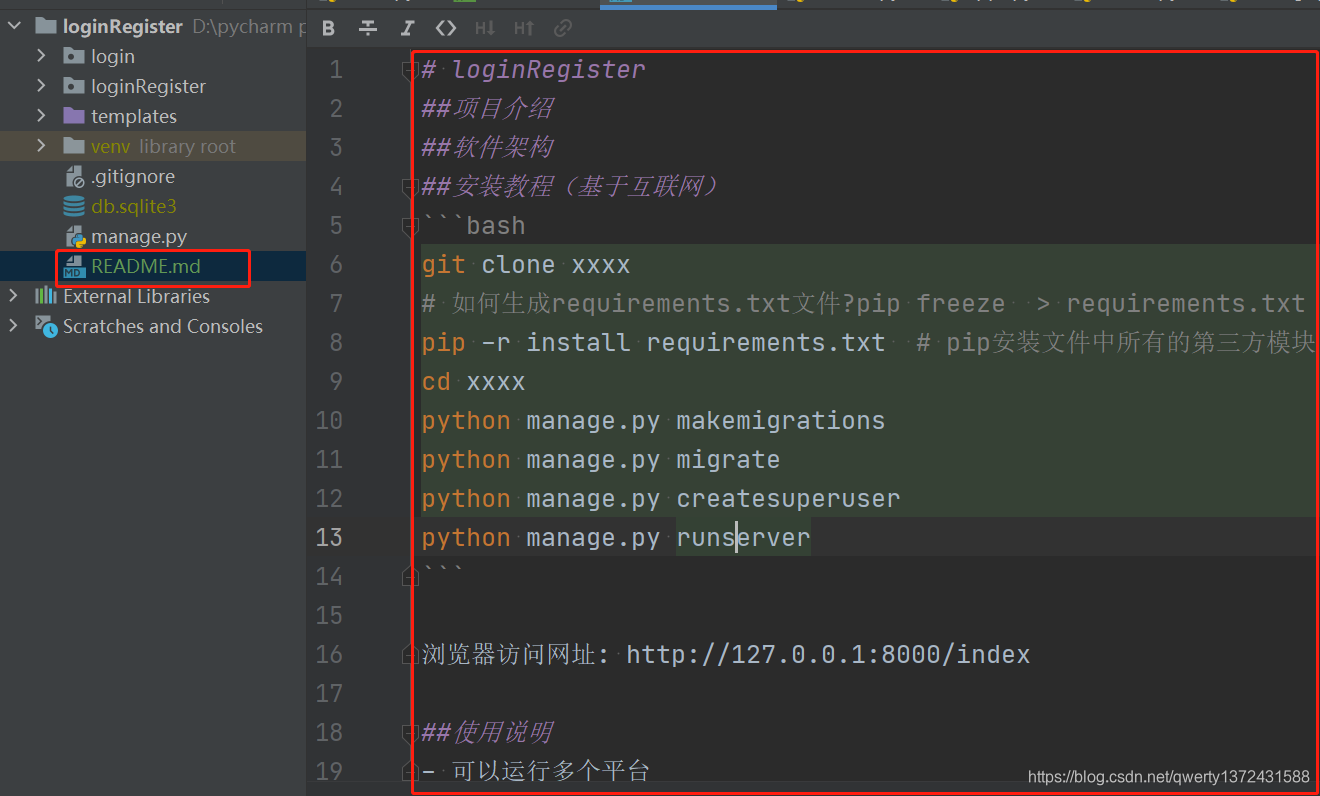This screenshot has width=1320, height=796.
Task: Fold the section at line 18
Action: pyautogui.click(x=410, y=732)
